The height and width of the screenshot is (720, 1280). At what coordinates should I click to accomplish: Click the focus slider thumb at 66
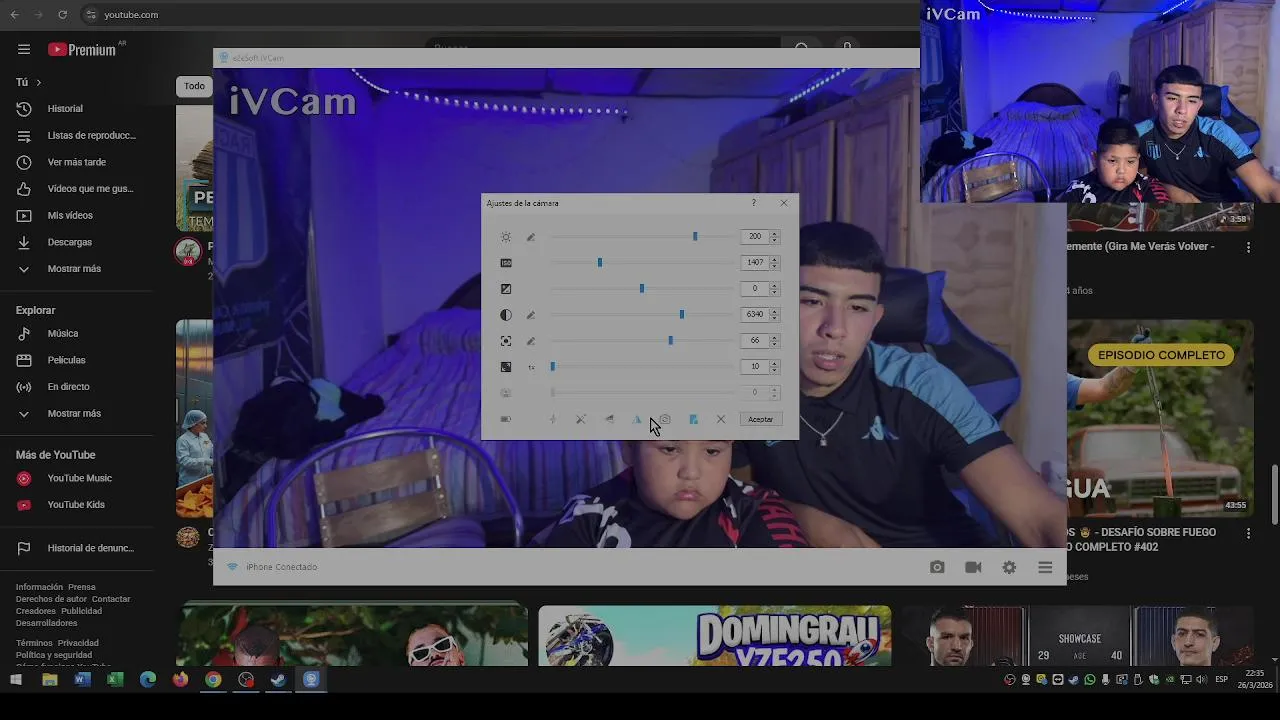tap(671, 341)
